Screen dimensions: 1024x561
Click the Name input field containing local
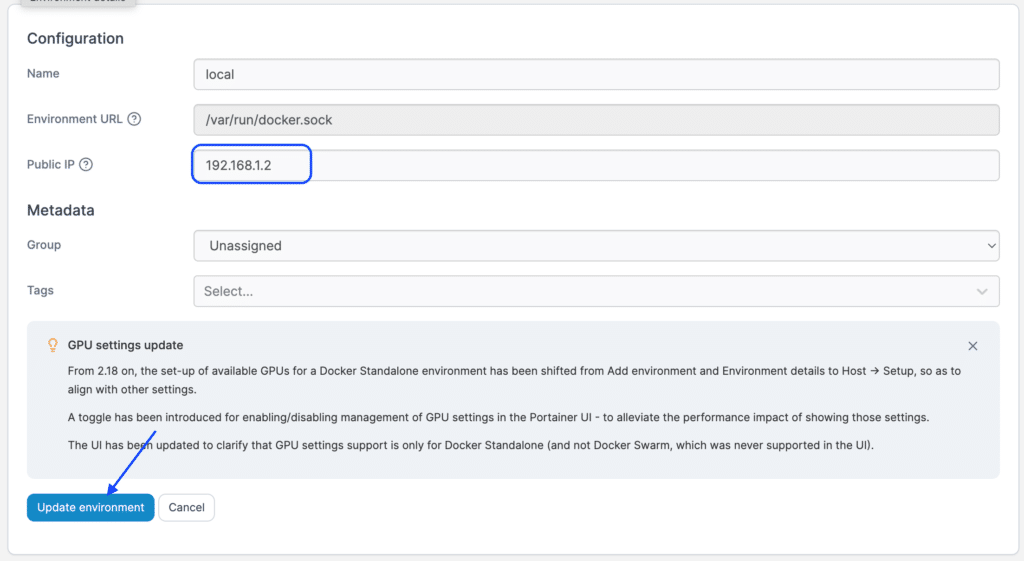(596, 74)
